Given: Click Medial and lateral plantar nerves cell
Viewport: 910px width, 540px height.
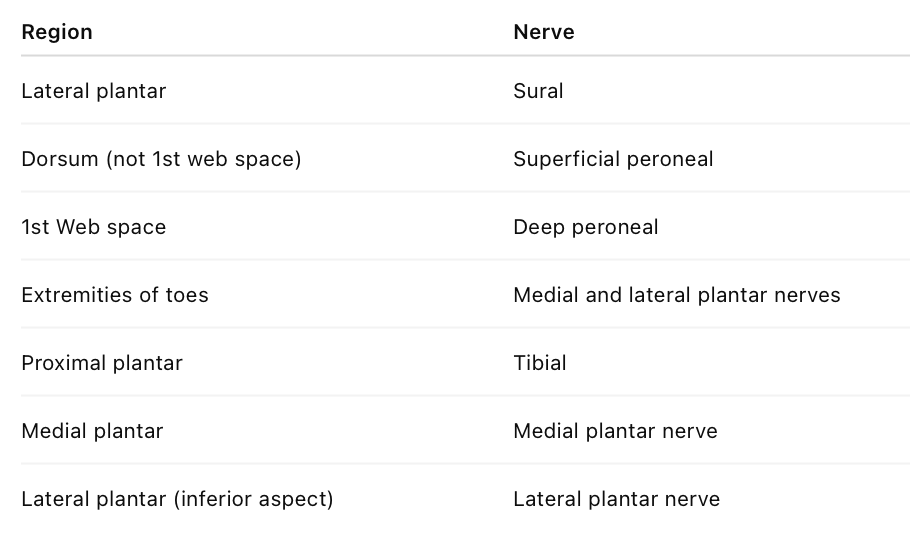Looking at the screenshot, I should [677, 295].
